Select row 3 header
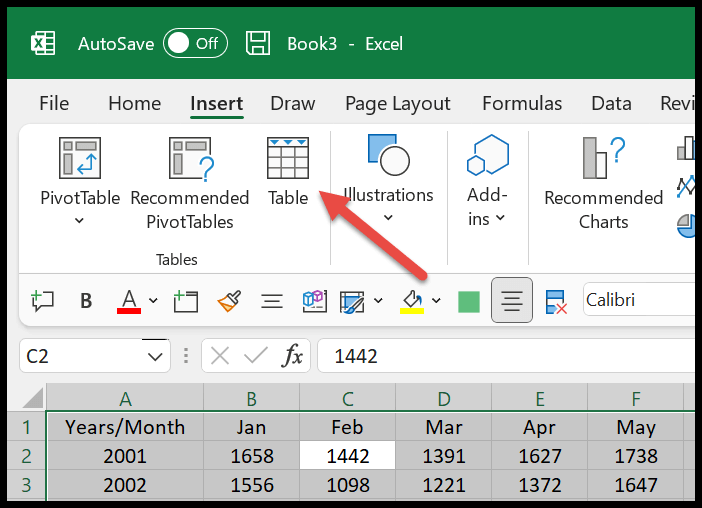Image resolution: width=702 pixels, height=508 pixels. click(26, 485)
